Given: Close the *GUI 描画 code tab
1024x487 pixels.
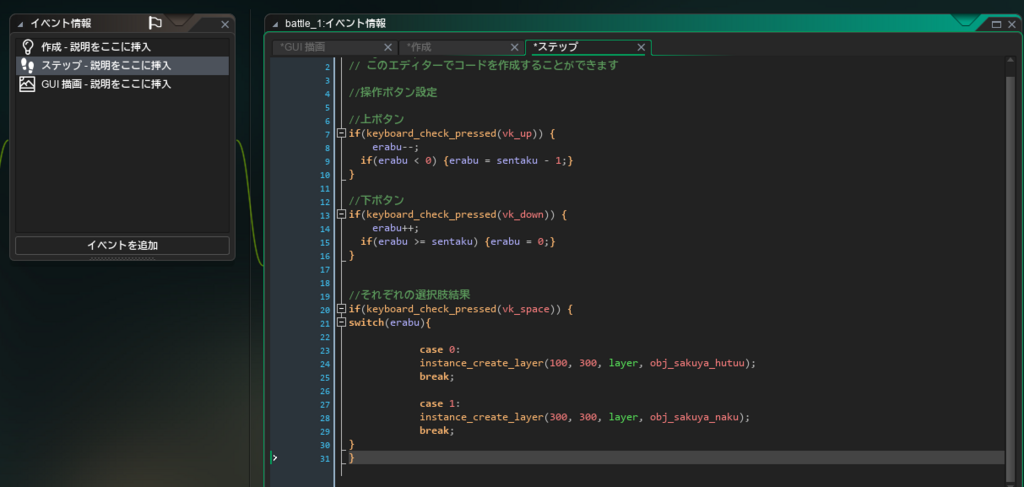Looking at the screenshot, I should [388, 47].
